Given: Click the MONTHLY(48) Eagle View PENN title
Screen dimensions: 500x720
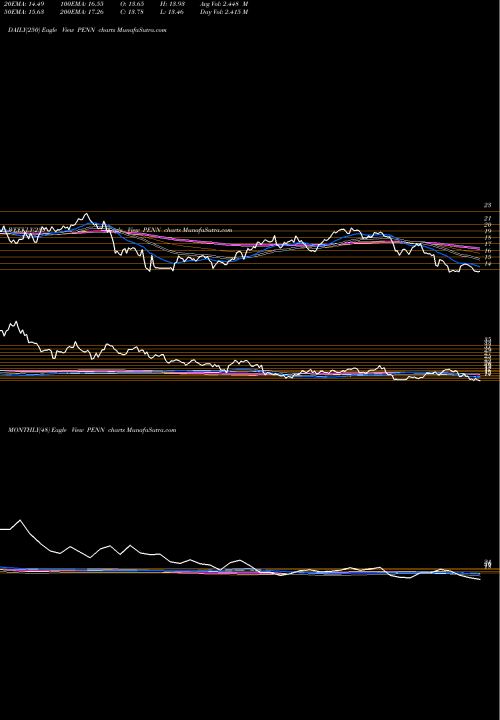Looking at the screenshot, I should click(92, 430).
